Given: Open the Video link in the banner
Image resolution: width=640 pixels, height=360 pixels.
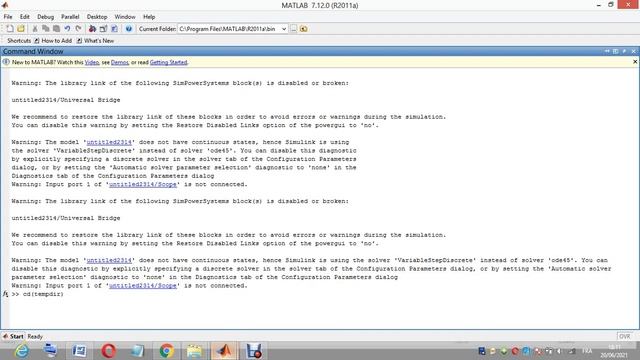Looking at the screenshot, I should [x=92, y=62].
